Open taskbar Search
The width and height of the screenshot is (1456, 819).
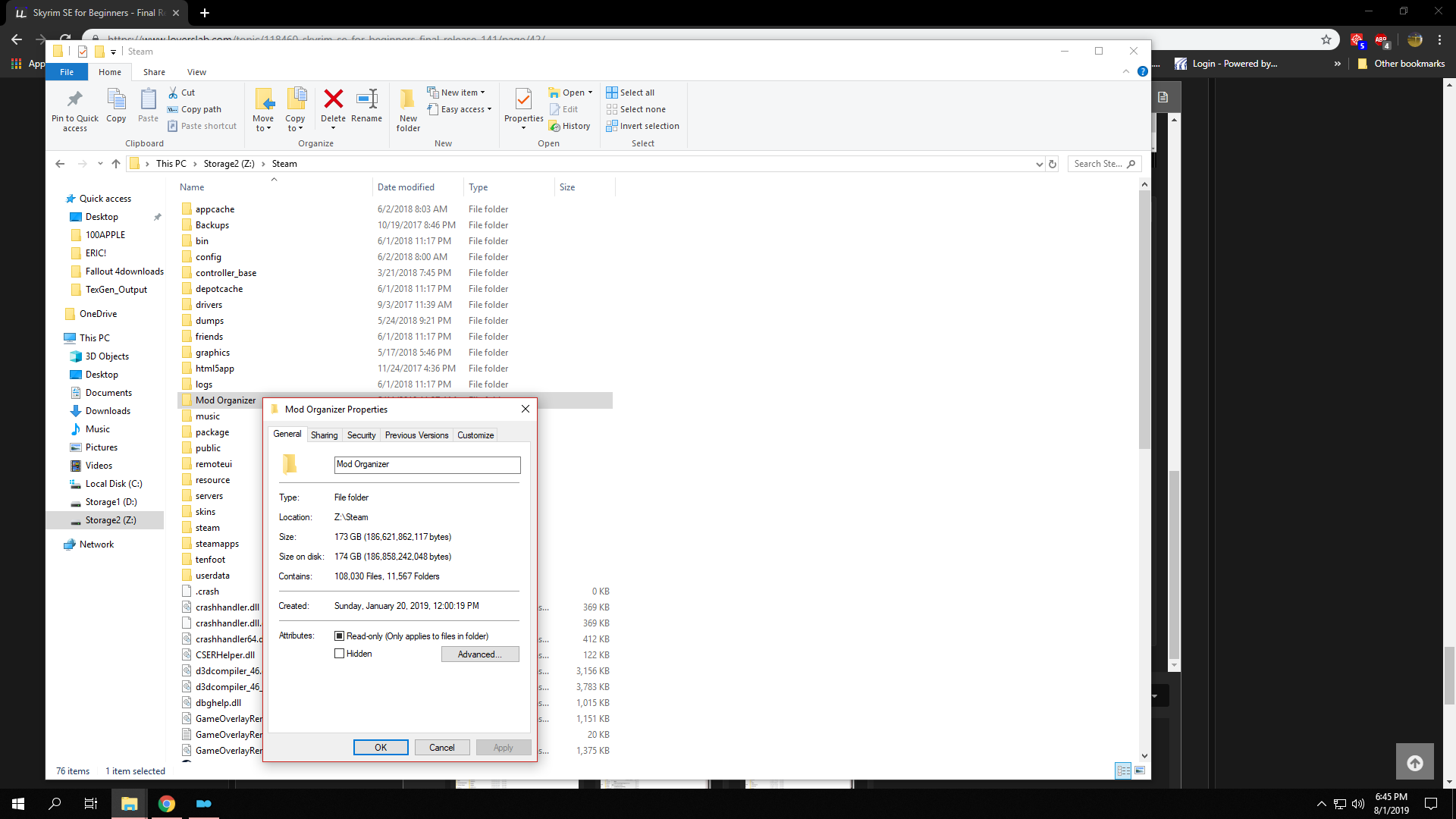(55, 804)
